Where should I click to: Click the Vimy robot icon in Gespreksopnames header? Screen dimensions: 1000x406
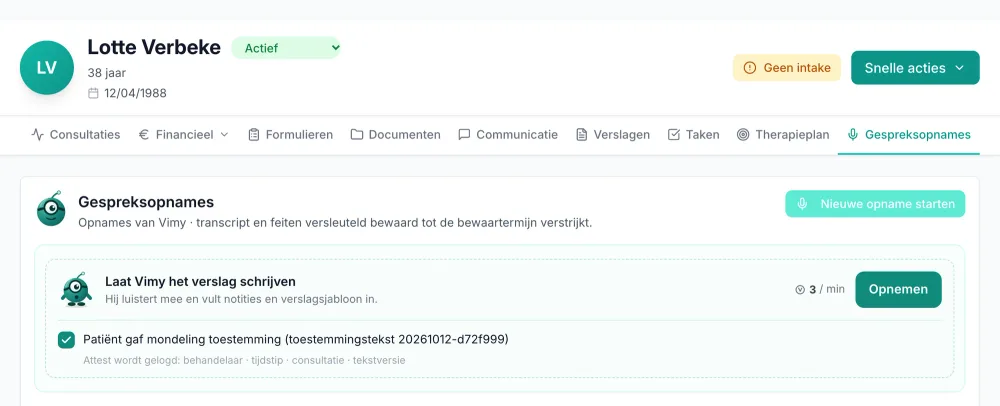[x=51, y=208]
